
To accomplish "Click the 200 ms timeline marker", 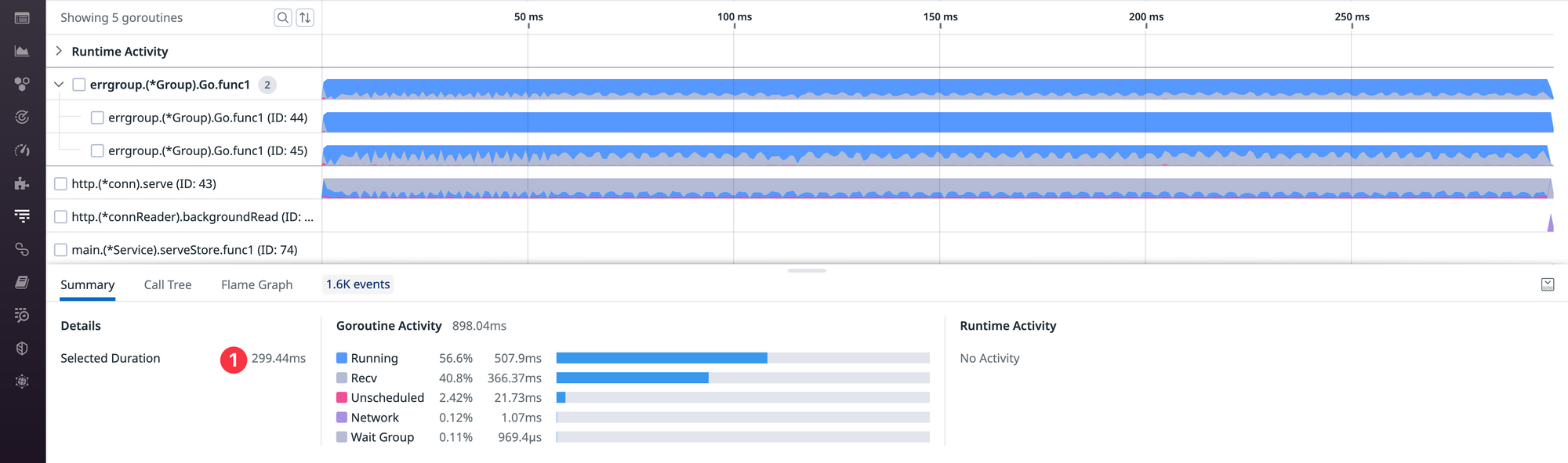I will (x=1146, y=16).
